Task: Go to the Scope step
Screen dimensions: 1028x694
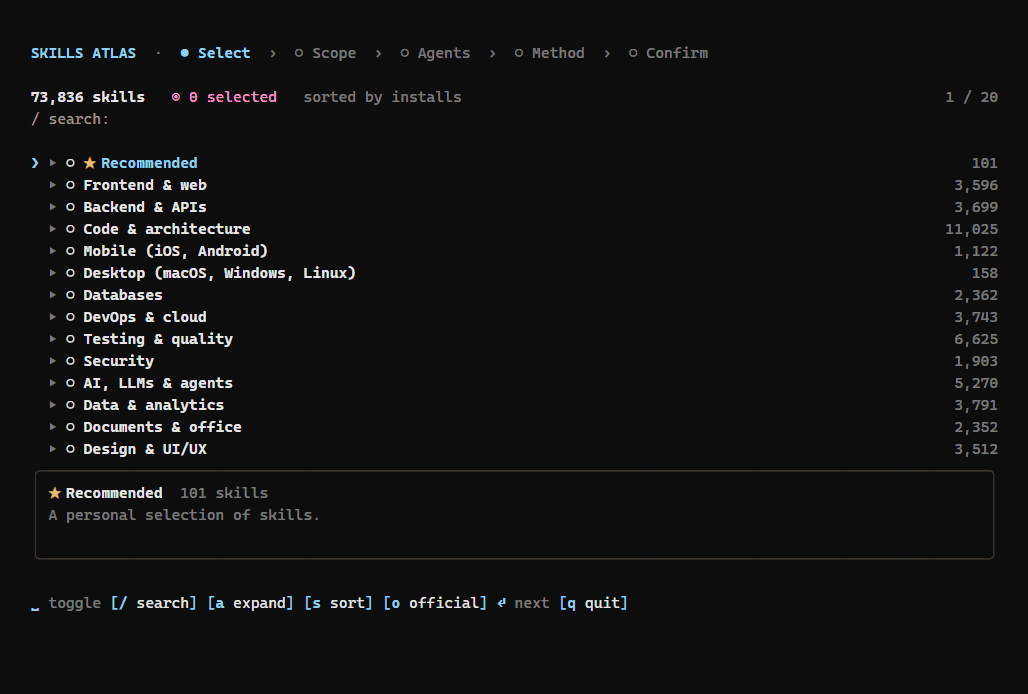Action: tap(325, 53)
